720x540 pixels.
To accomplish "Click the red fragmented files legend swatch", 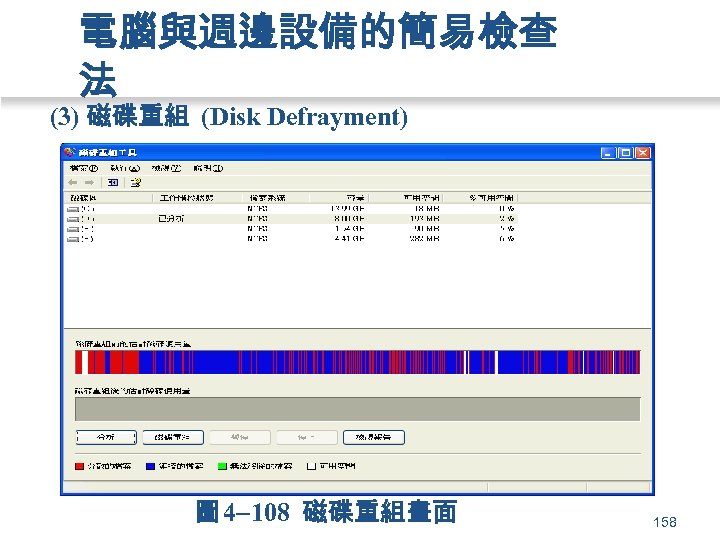I will tap(79, 467).
